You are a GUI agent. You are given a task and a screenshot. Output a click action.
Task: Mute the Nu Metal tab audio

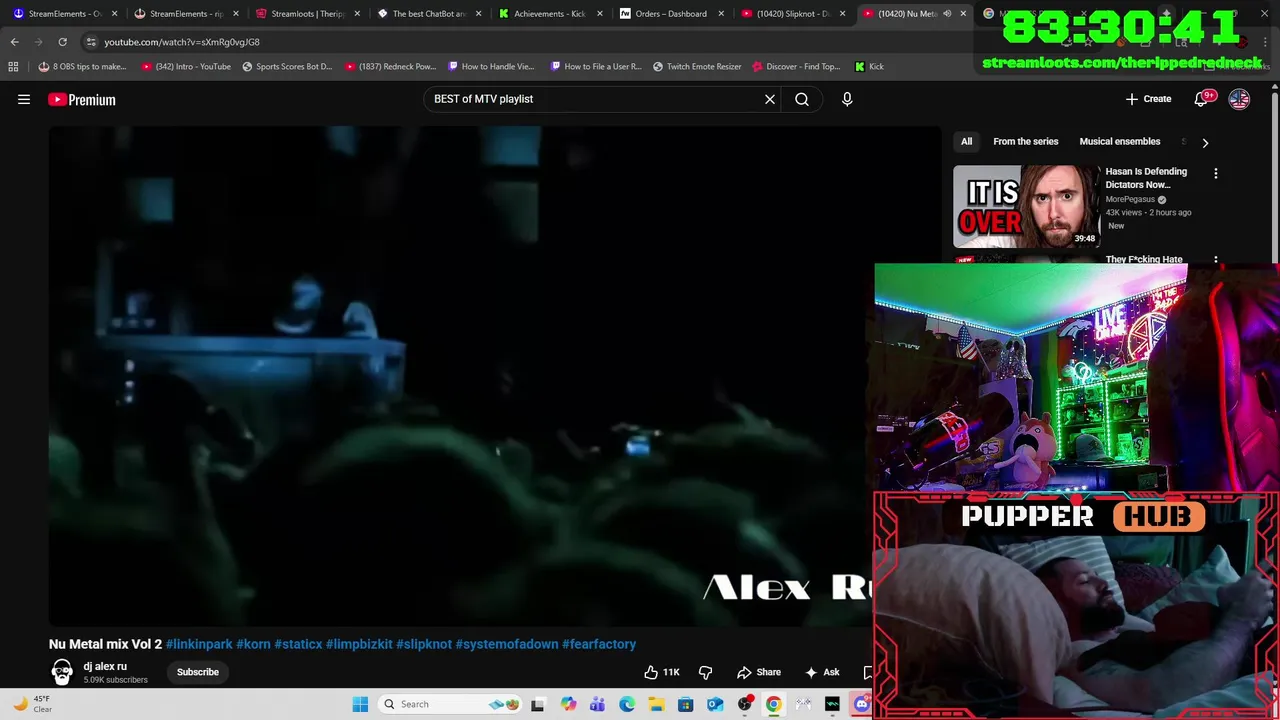click(x=947, y=14)
